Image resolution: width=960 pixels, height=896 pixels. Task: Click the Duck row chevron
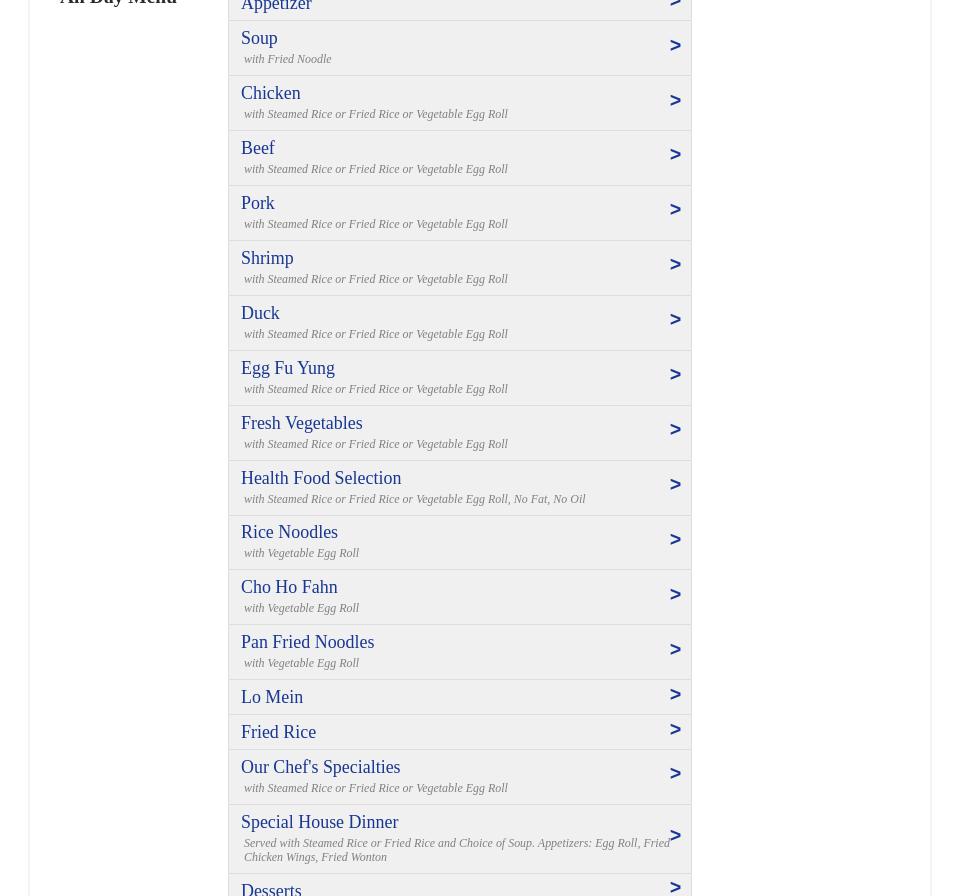(x=675, y=320)
